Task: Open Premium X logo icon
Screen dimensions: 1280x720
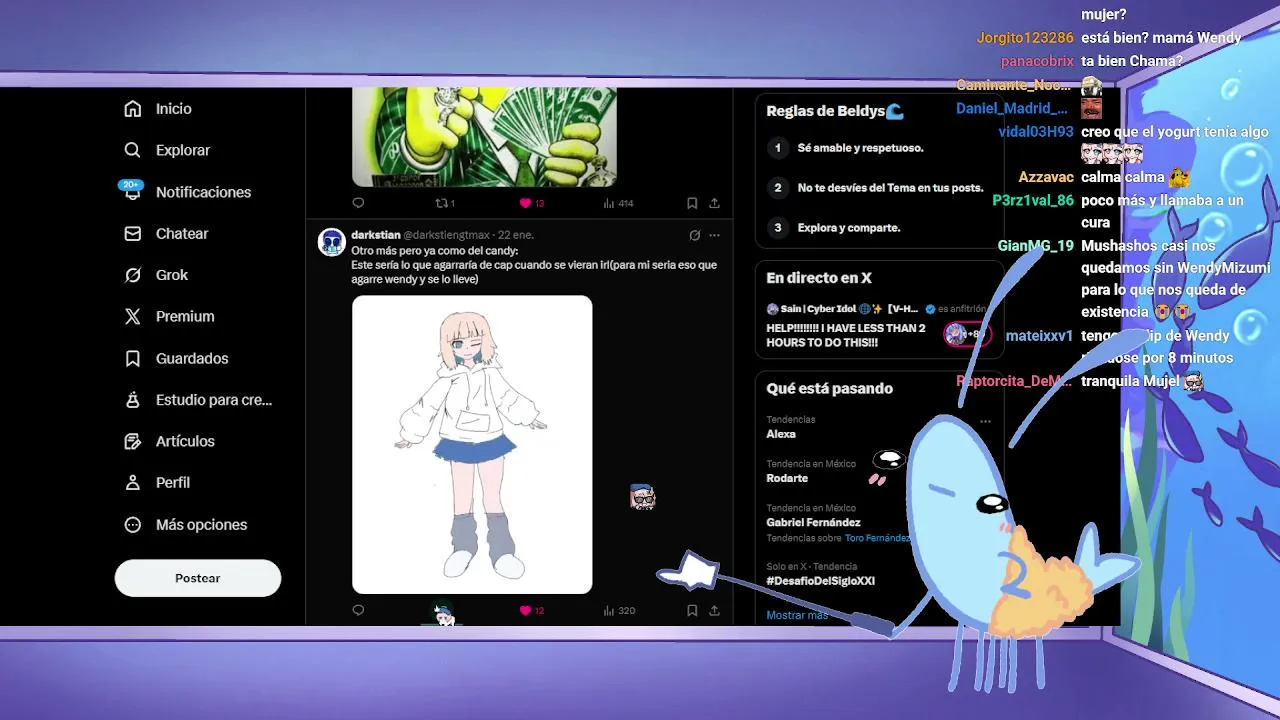Action: pyautogui.click(x=132, y=316)
